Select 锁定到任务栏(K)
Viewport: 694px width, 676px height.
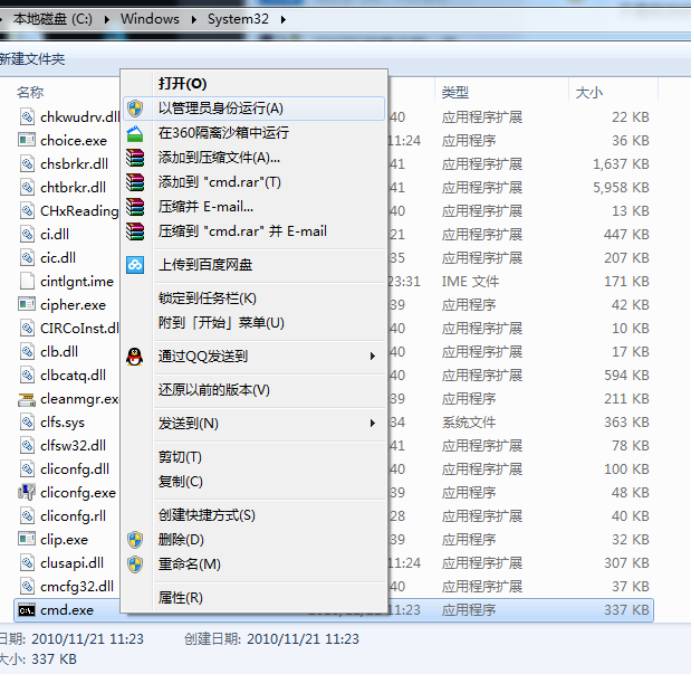254,298
